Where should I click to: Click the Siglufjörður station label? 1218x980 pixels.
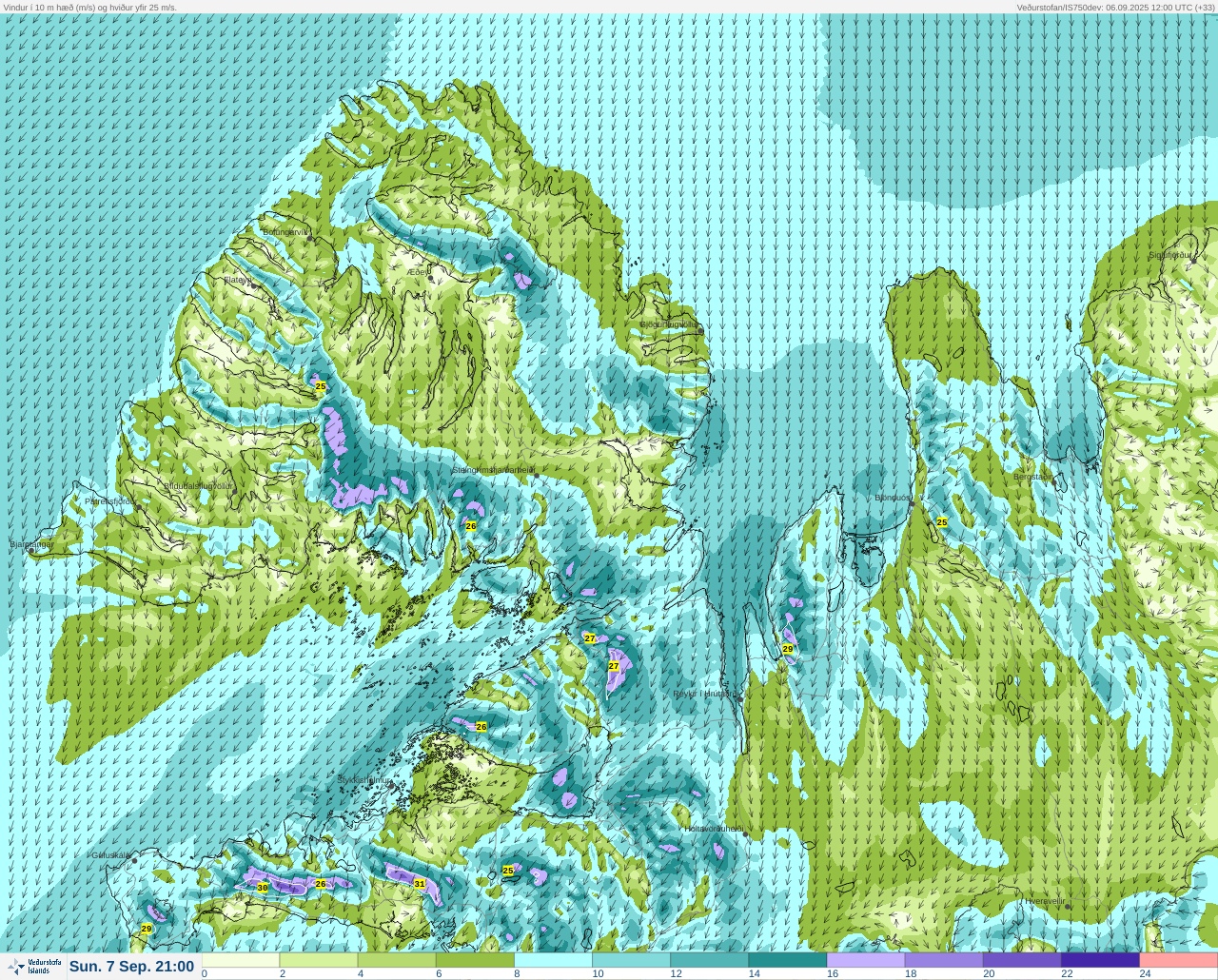(x=1172, y=255)
